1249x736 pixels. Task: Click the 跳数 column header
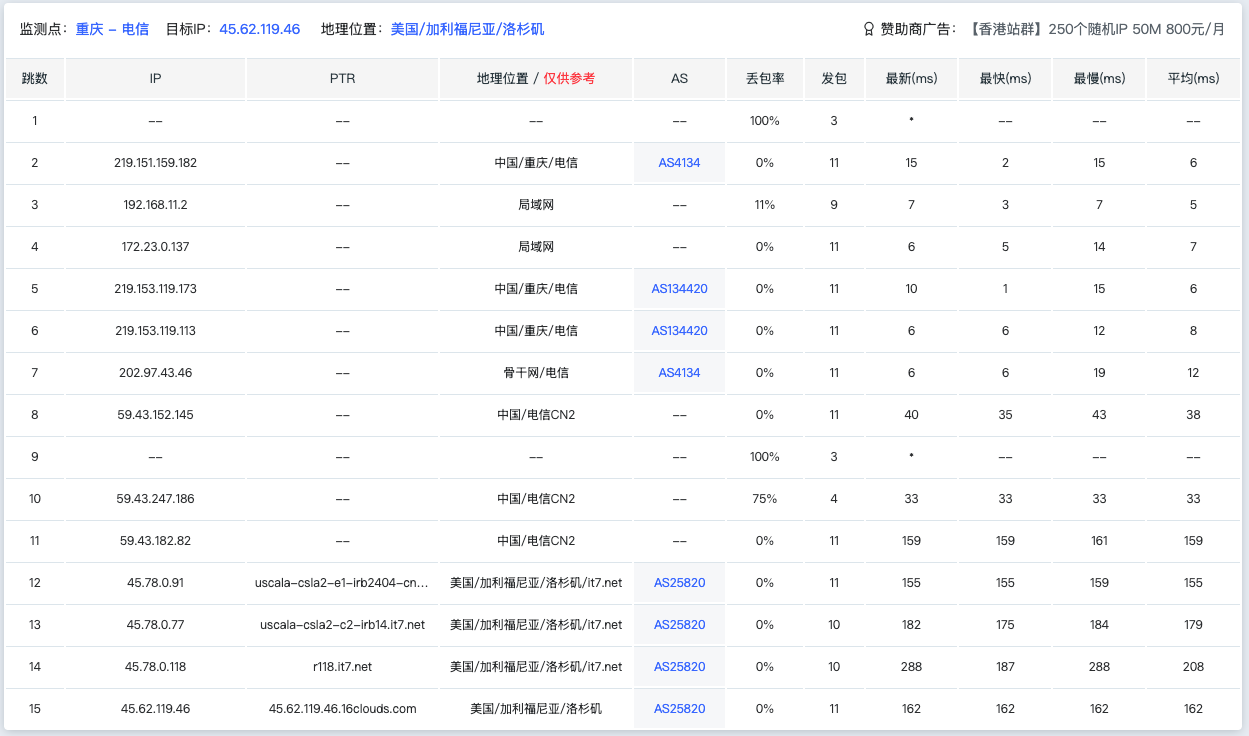pyautogui.click(x=35, y=78)
